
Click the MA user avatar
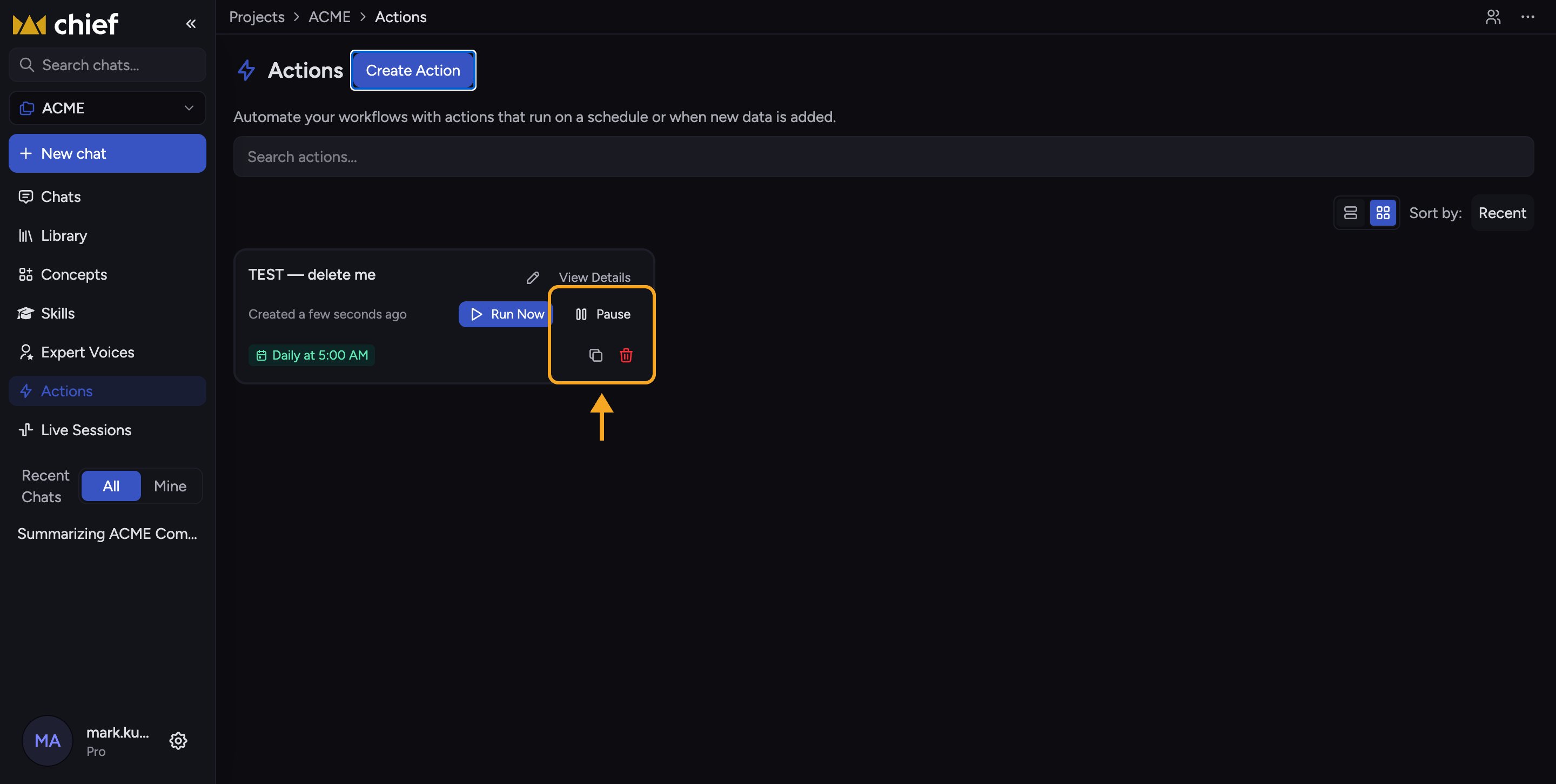pos(48,741)
